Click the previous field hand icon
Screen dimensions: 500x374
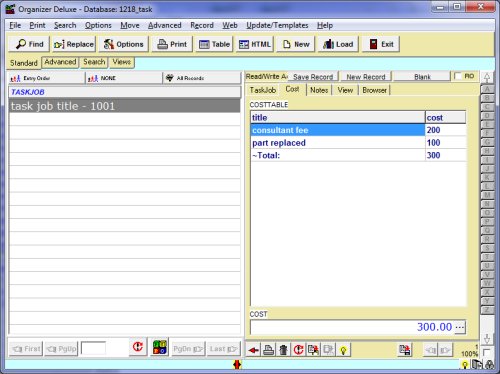431,350
